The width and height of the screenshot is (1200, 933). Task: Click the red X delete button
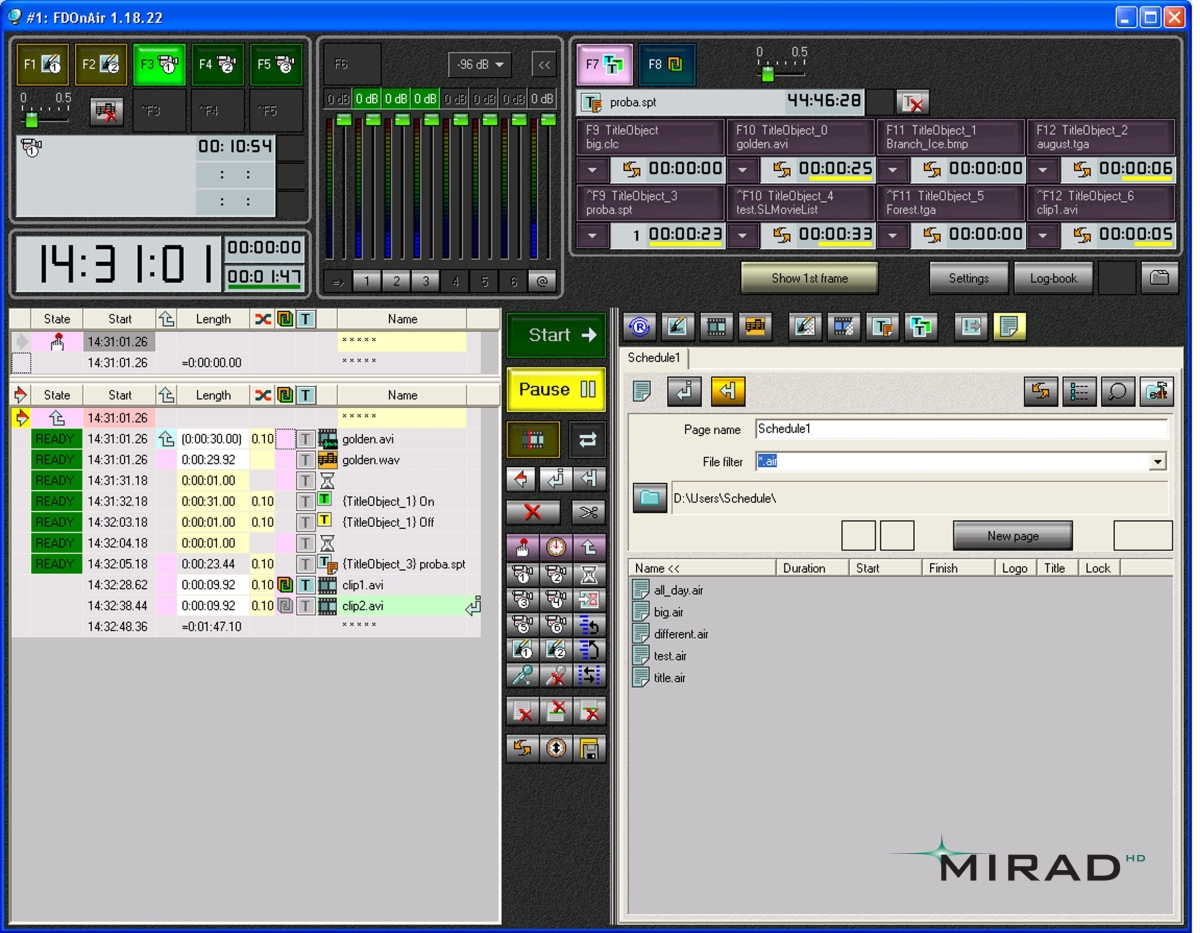(533, 512)
